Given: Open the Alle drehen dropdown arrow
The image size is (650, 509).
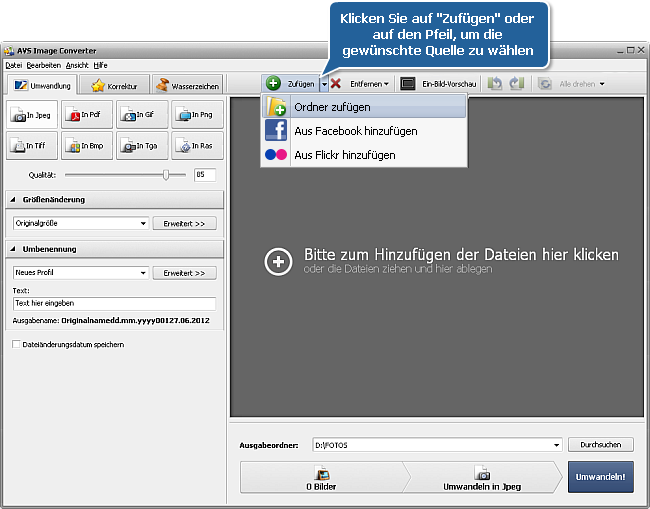Looking at the screenshot, I should 602,84.
